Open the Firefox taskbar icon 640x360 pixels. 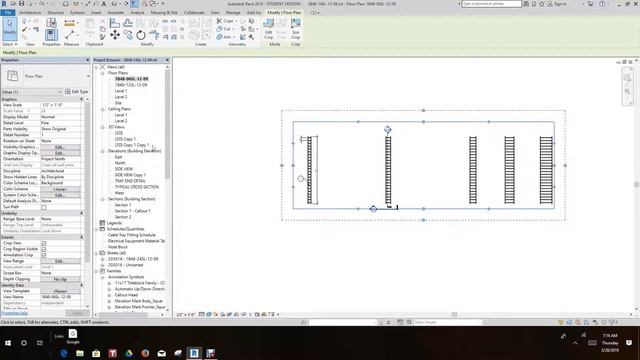click(x=145, y=353)
